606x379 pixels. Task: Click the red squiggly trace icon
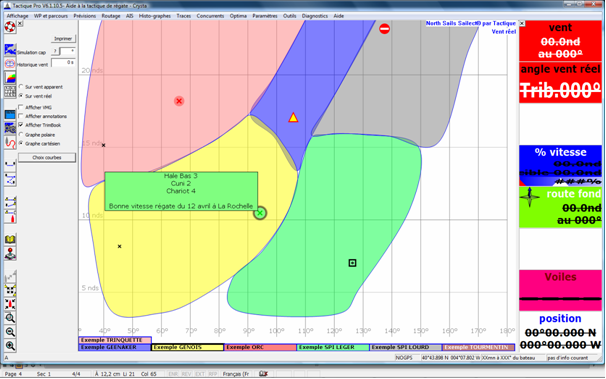(10, 143)
